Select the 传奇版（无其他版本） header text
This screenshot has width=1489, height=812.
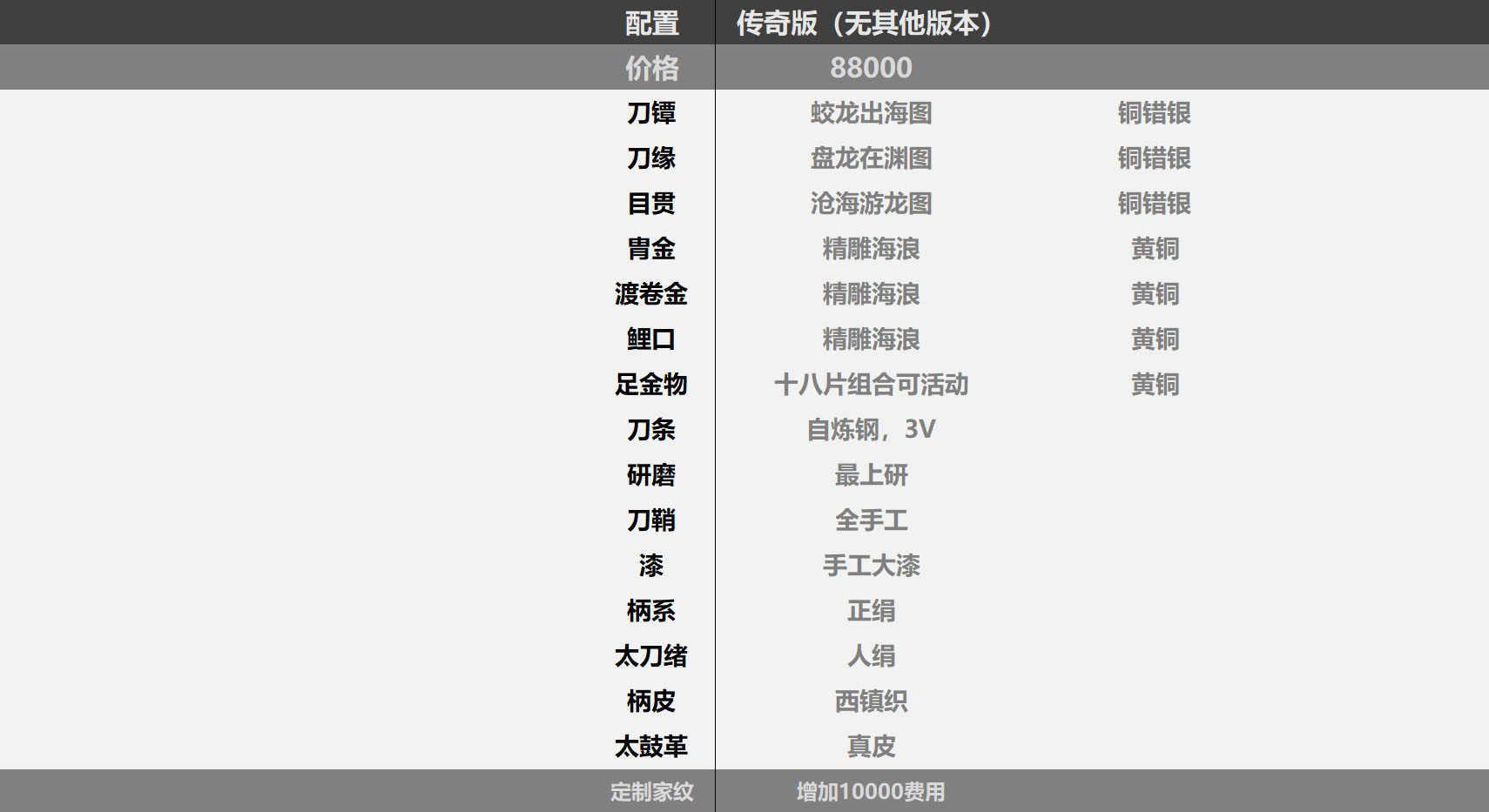(865, 23)
